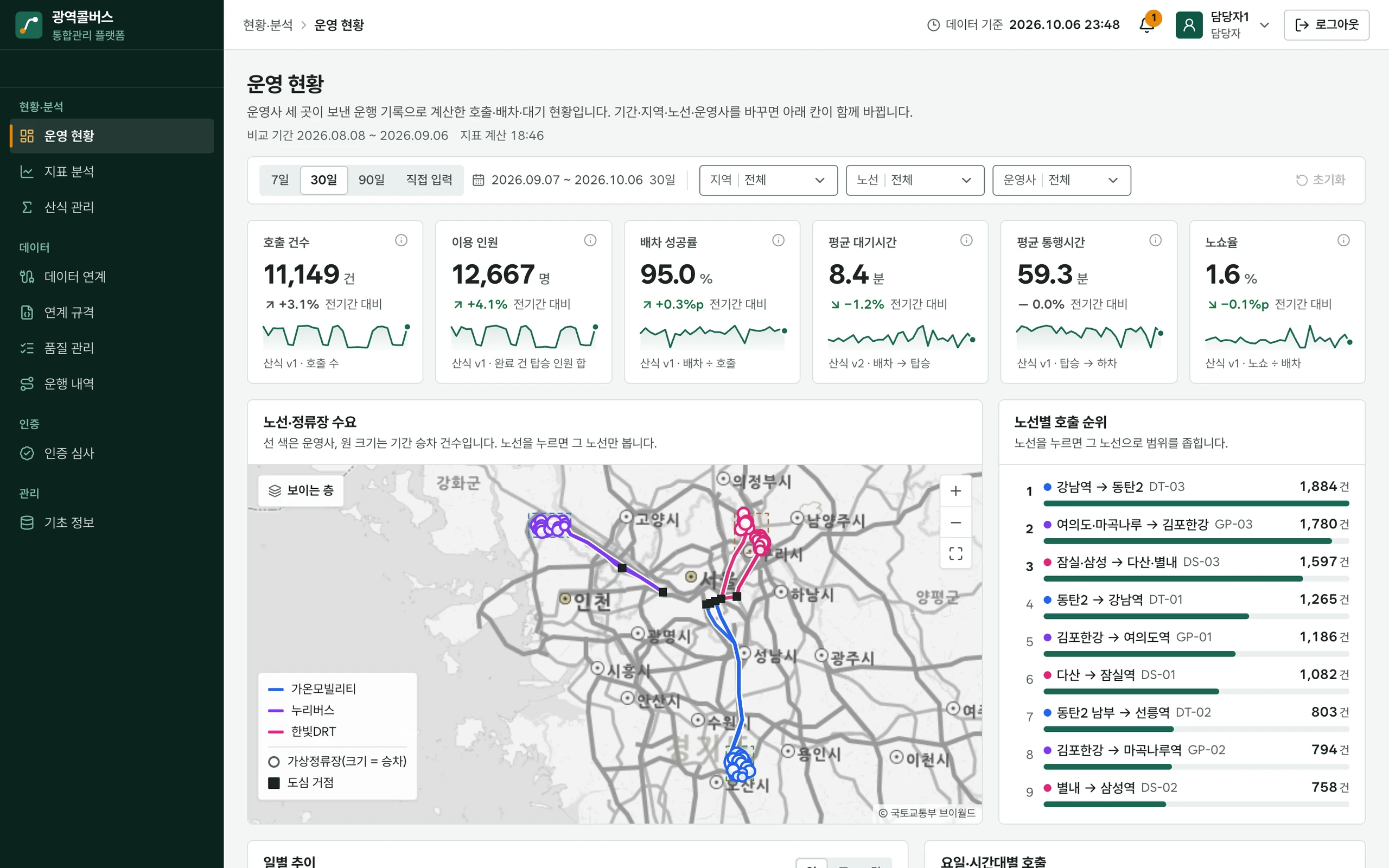Select the 30일 period option
Screen dimensions: 1389x868
click(x=324, y=180)
